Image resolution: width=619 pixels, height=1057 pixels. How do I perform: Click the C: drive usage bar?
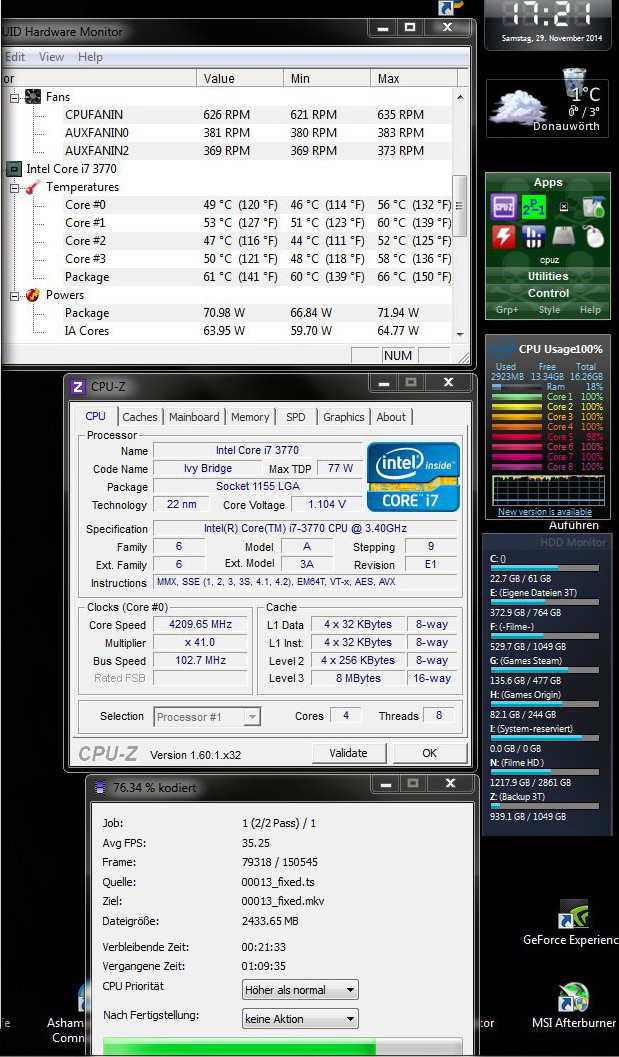click(x=544, y=568)
